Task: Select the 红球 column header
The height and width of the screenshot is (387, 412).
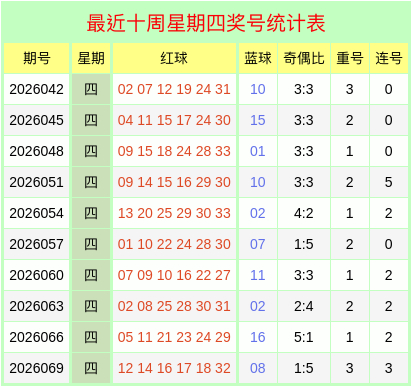Action: [x=174, y=58]
